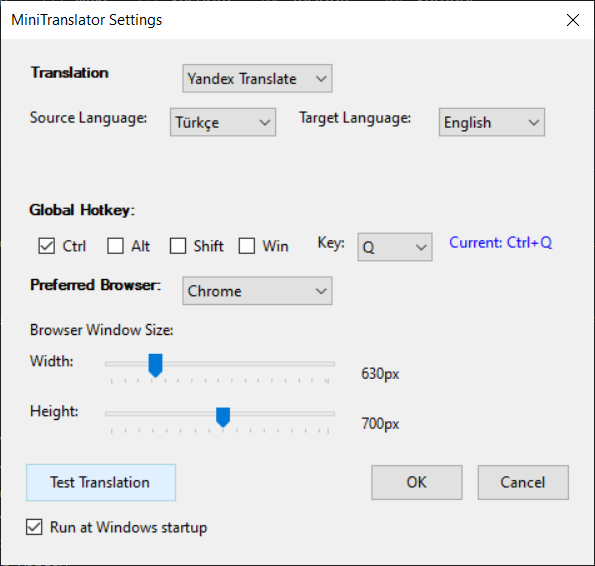This screenshot has height=566, width=595.
Task: Close the MiniTranslator Settings dialog
Action: [573, 20]
